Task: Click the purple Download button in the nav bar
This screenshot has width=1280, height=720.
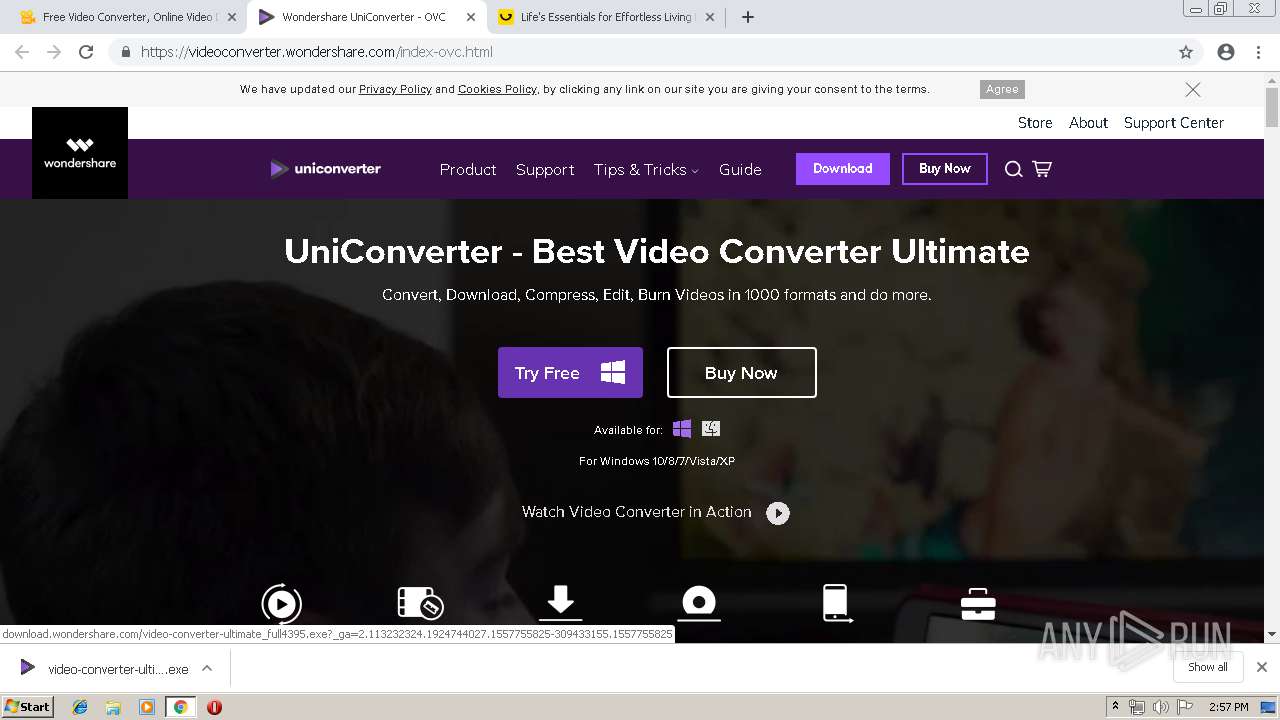Action: 843,169
